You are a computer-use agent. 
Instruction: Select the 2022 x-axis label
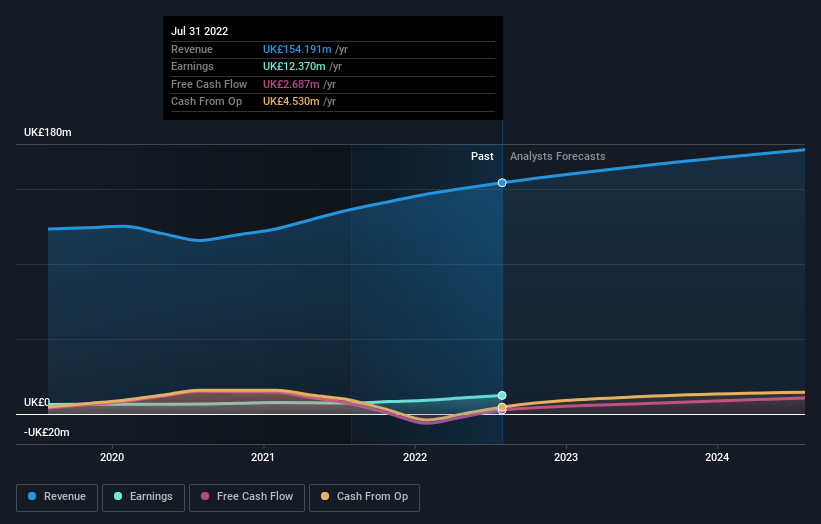coord(415,458)
